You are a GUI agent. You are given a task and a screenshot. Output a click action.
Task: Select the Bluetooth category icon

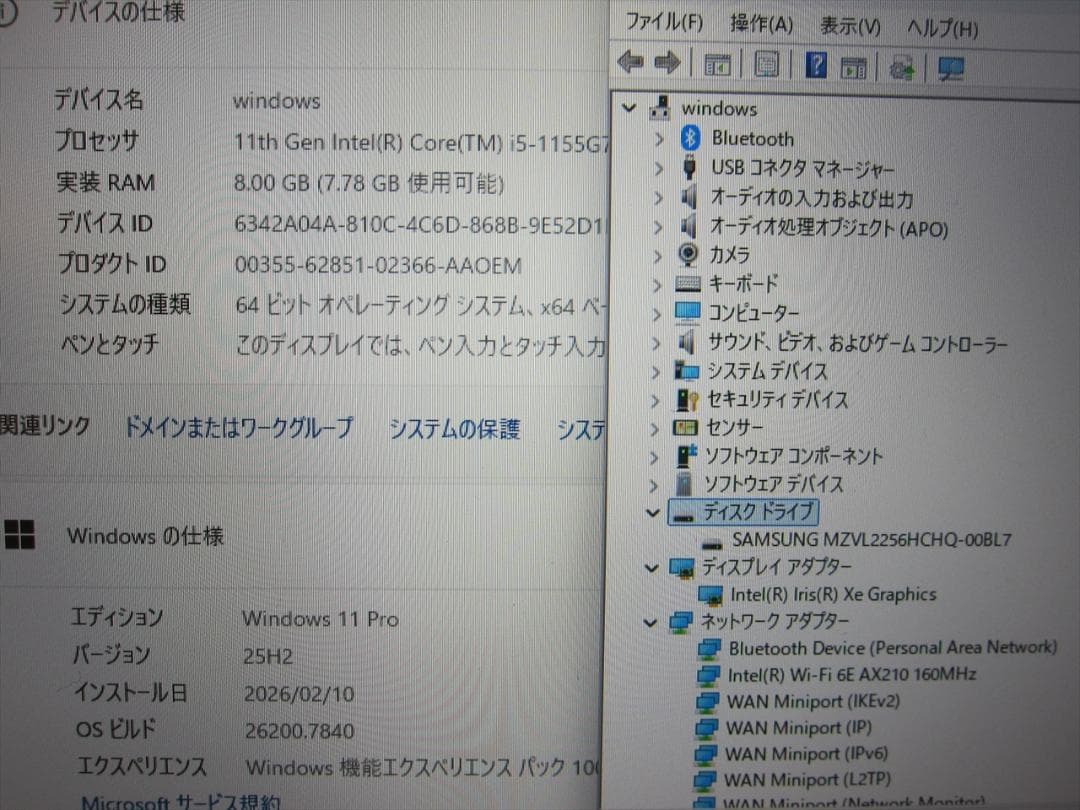click(x=690, y=138)
